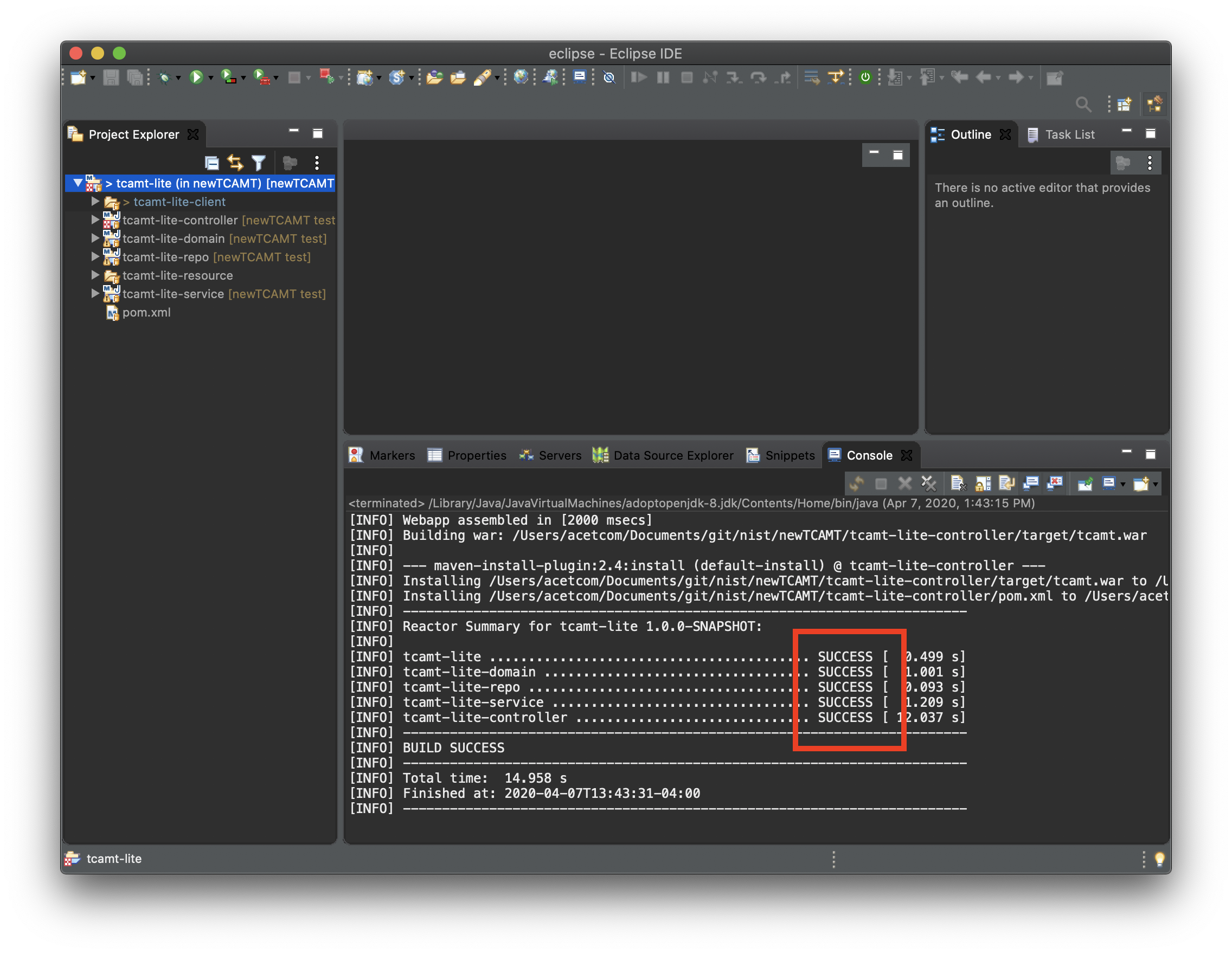
Task: Click the toolbar search magnifier icon
Action: click(x=1082, y=104)
